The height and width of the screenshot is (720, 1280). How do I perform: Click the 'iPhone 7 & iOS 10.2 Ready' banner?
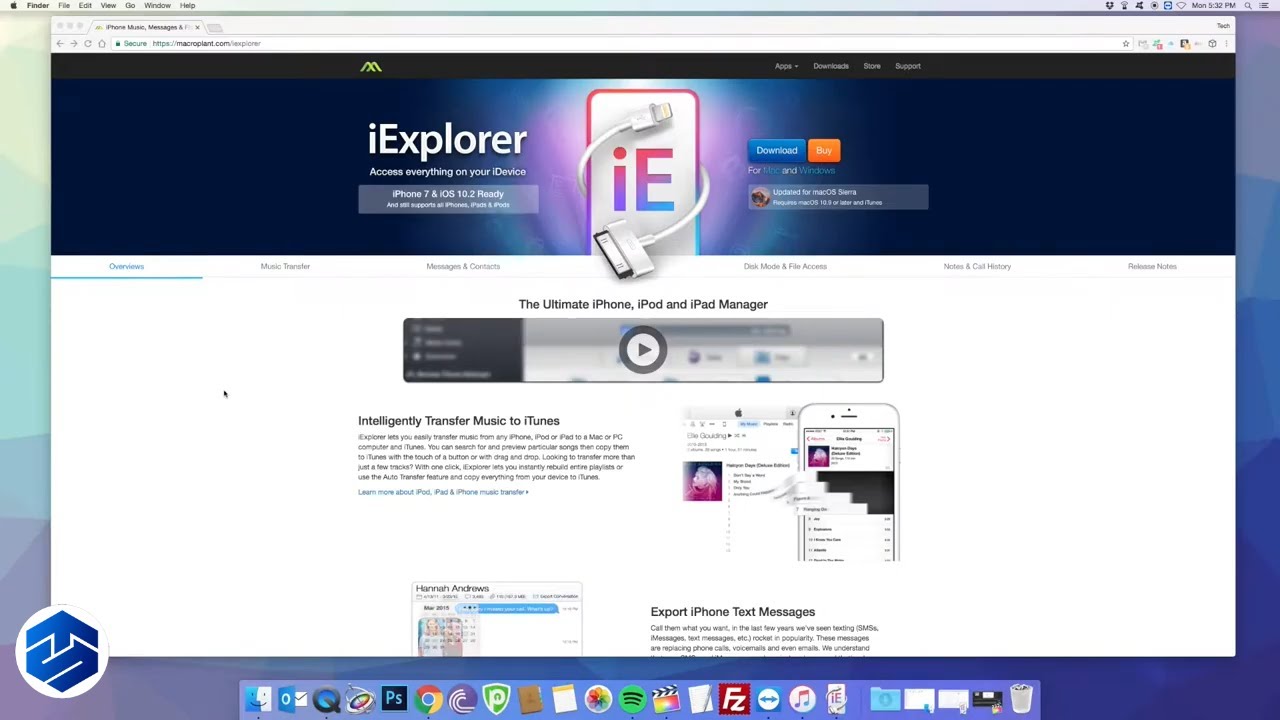pos(448,199)
